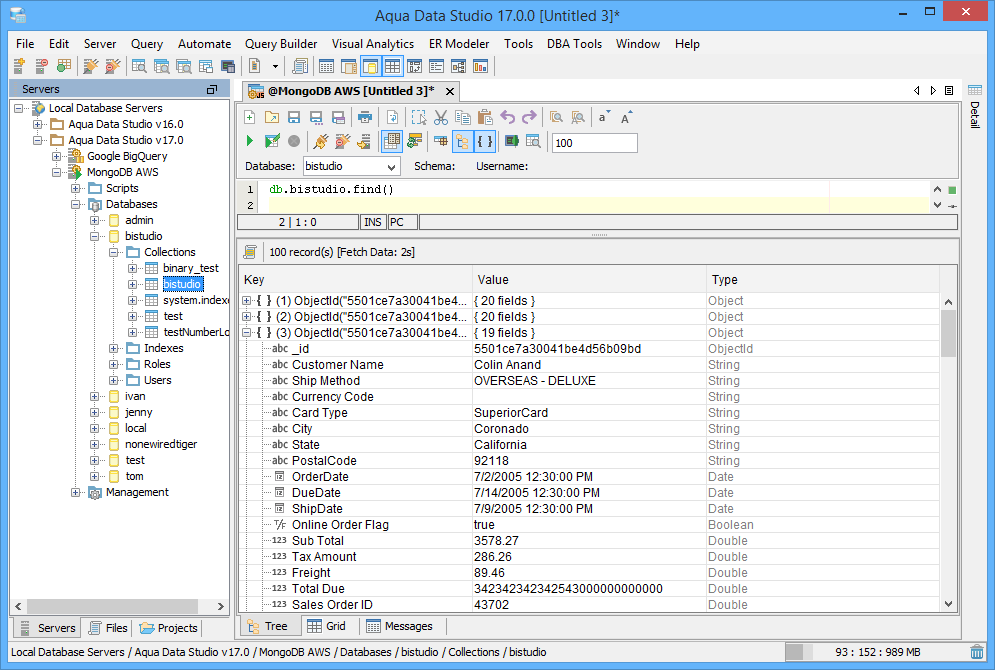The height and width of the screenshot is (670, 995).
Task: Click the Chart window icon in main toolbar
Action: (x=480, y=65)
